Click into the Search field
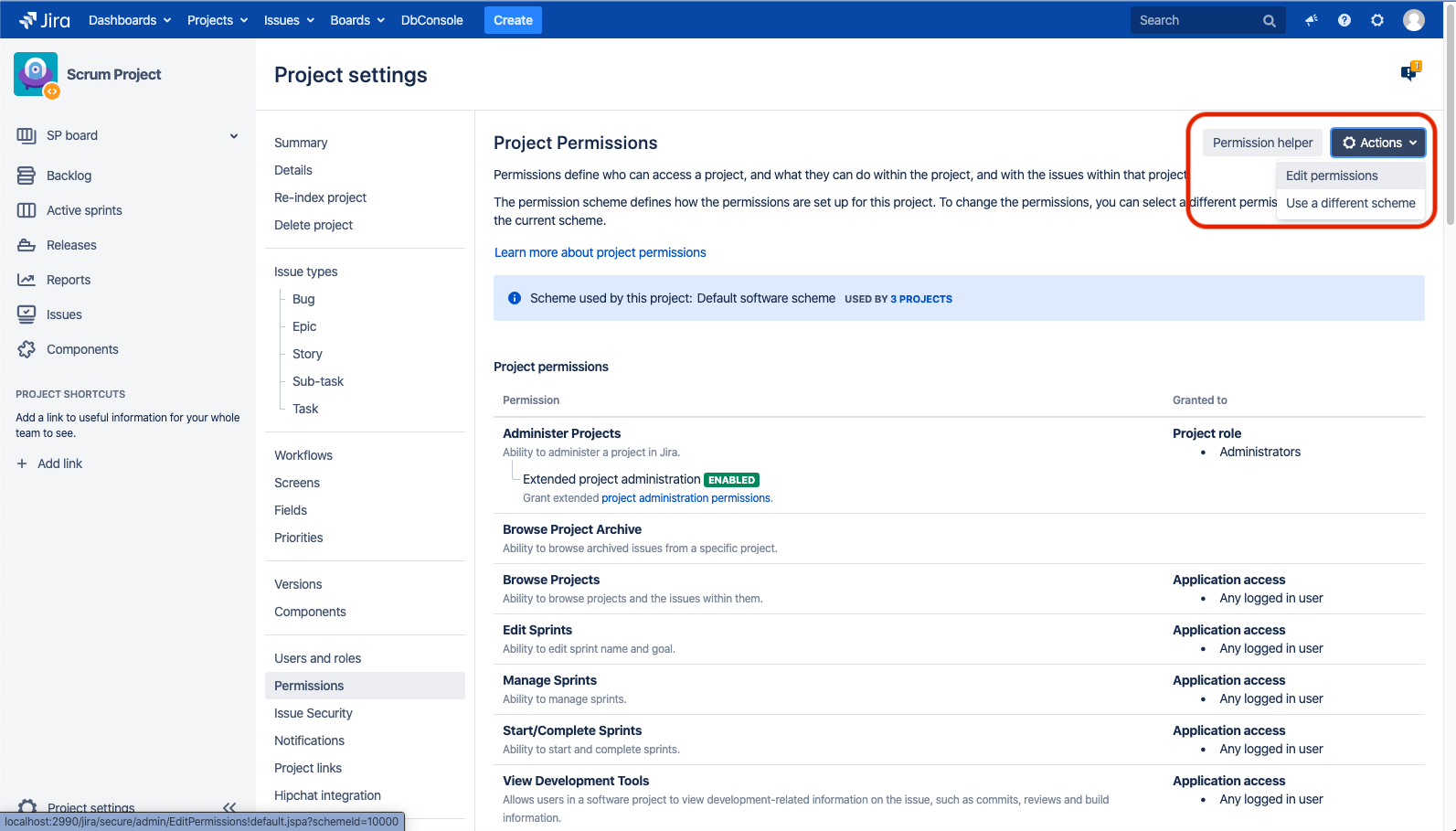The height and width of the screenshot is (831, 1456). [x=1197, y=20]
